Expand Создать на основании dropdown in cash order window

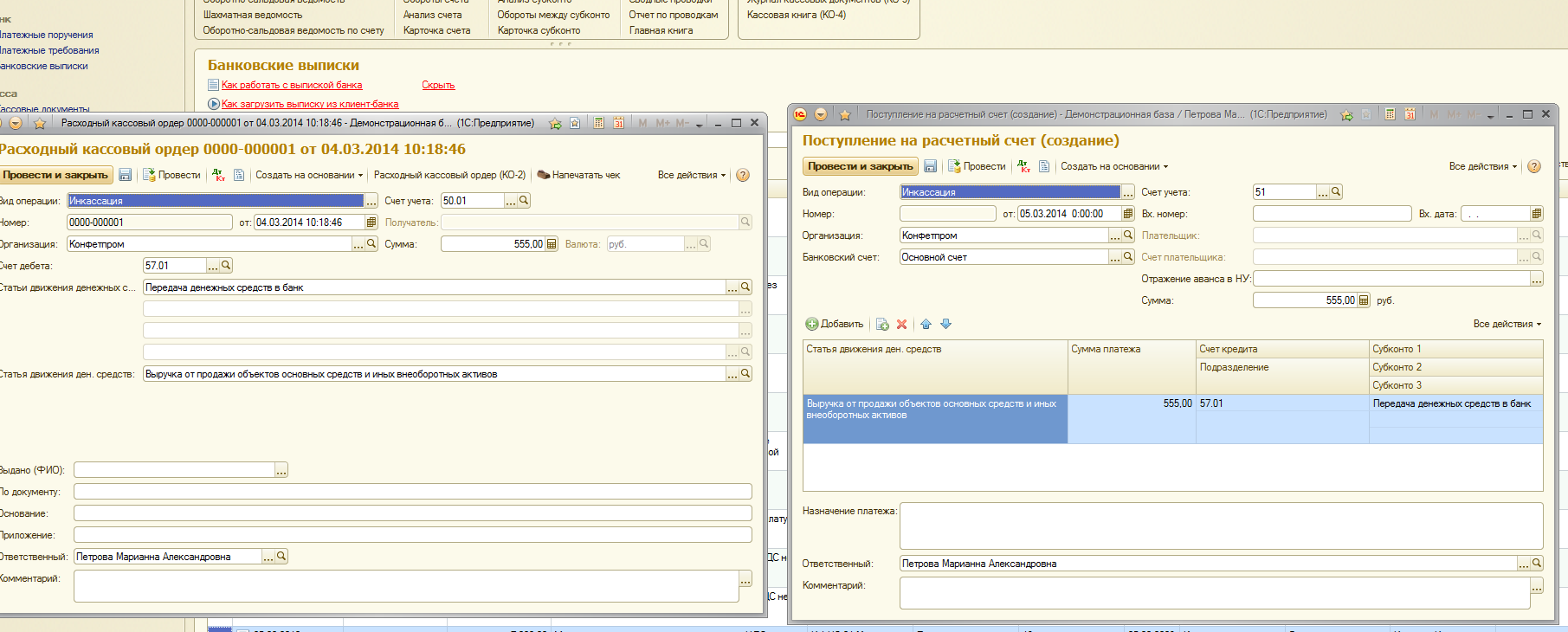(308, 175)
